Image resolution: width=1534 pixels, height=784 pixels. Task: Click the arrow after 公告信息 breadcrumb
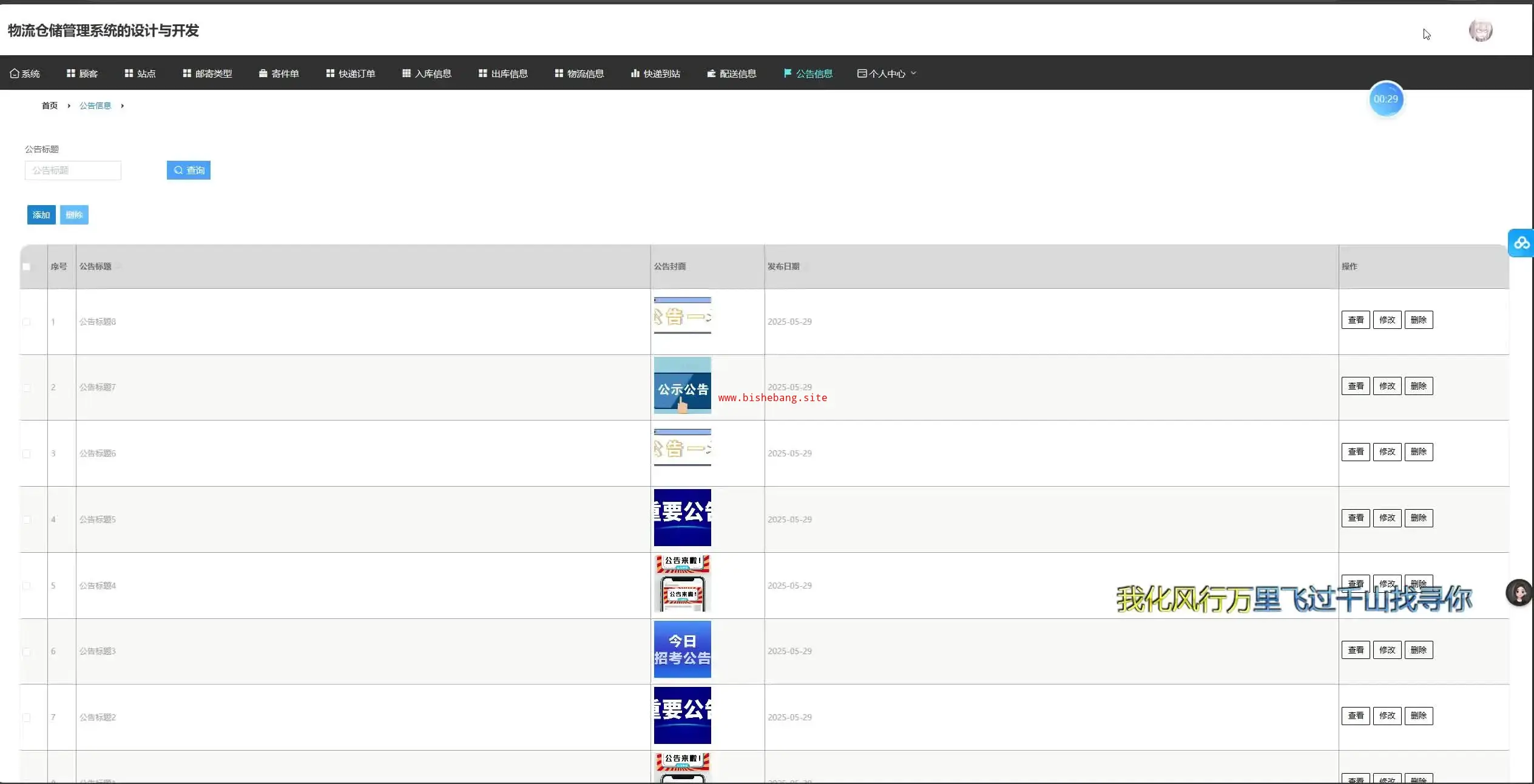click(123, 106)
